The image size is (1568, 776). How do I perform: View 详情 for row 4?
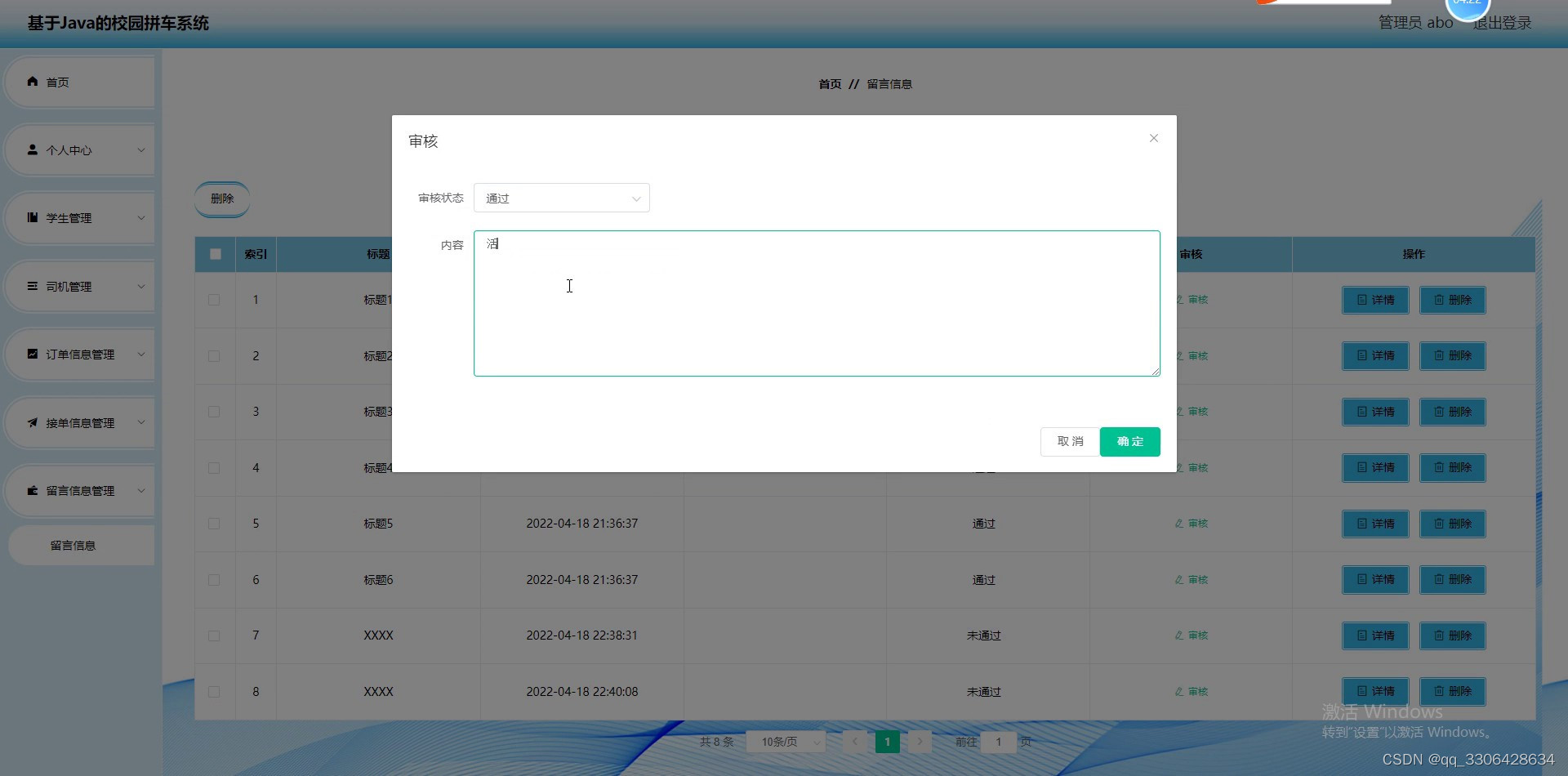click(1376, 468)
